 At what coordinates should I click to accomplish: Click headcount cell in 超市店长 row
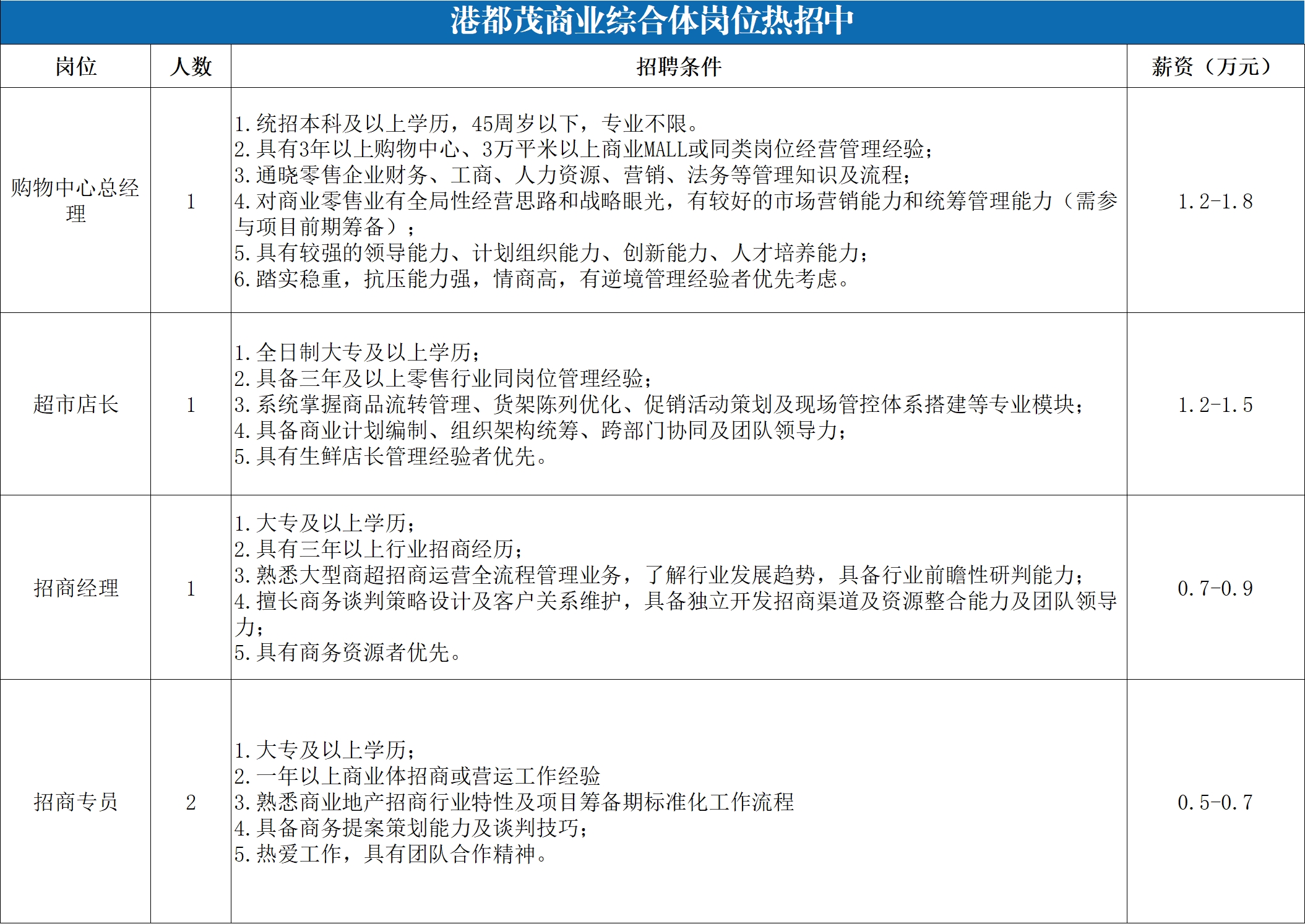191,404
